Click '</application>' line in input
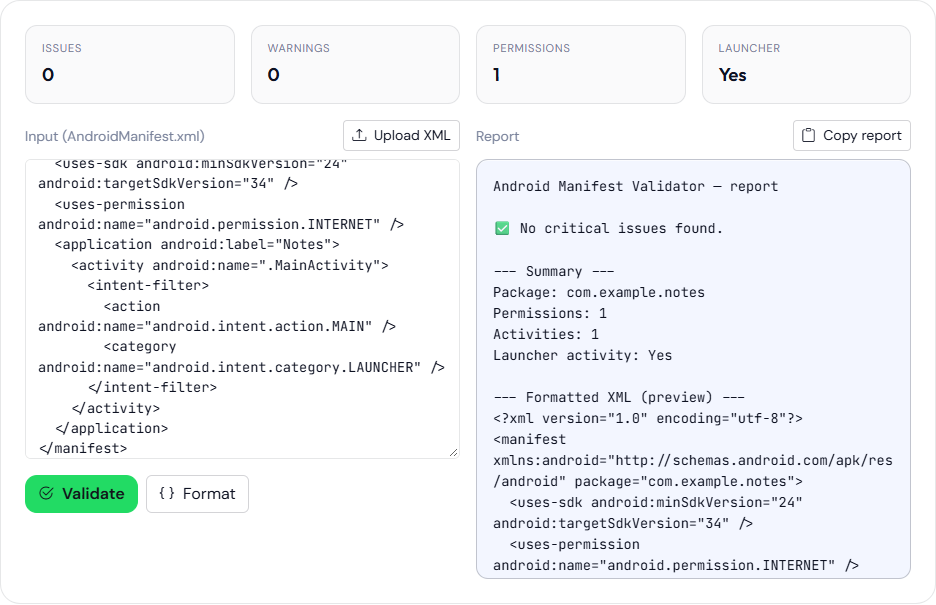 [112, 428]
